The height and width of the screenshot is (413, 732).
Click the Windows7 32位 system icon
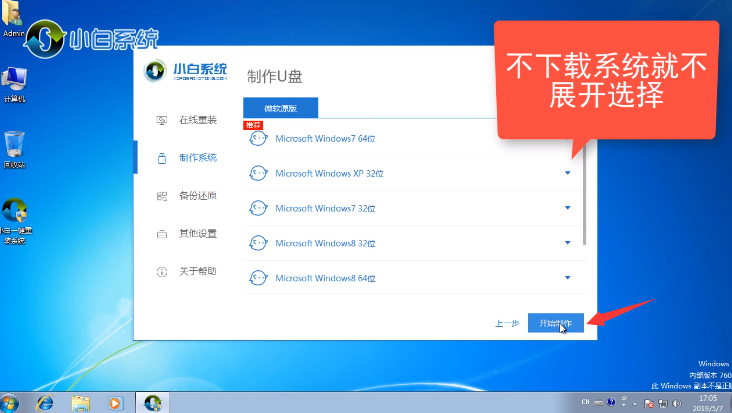pos(258,208)
